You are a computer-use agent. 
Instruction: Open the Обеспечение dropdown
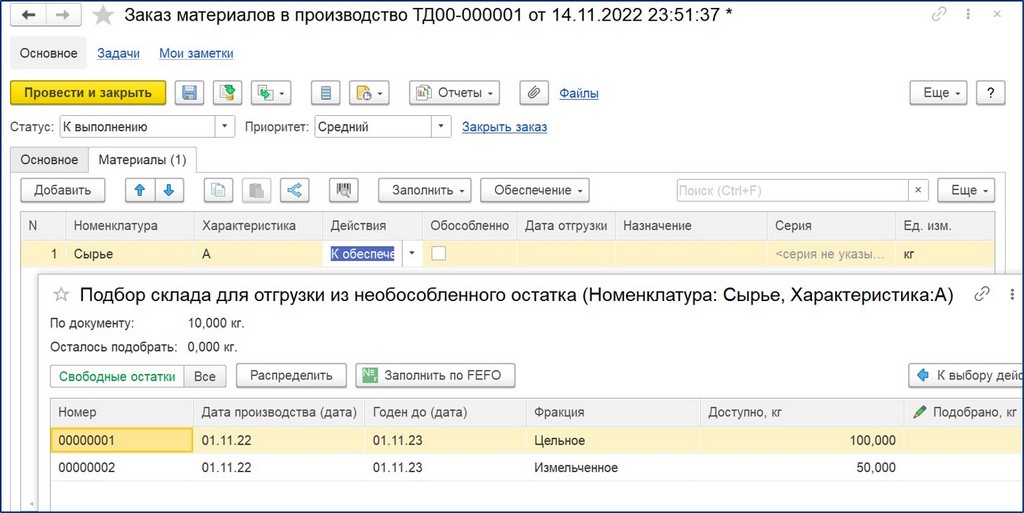[535, 191]
